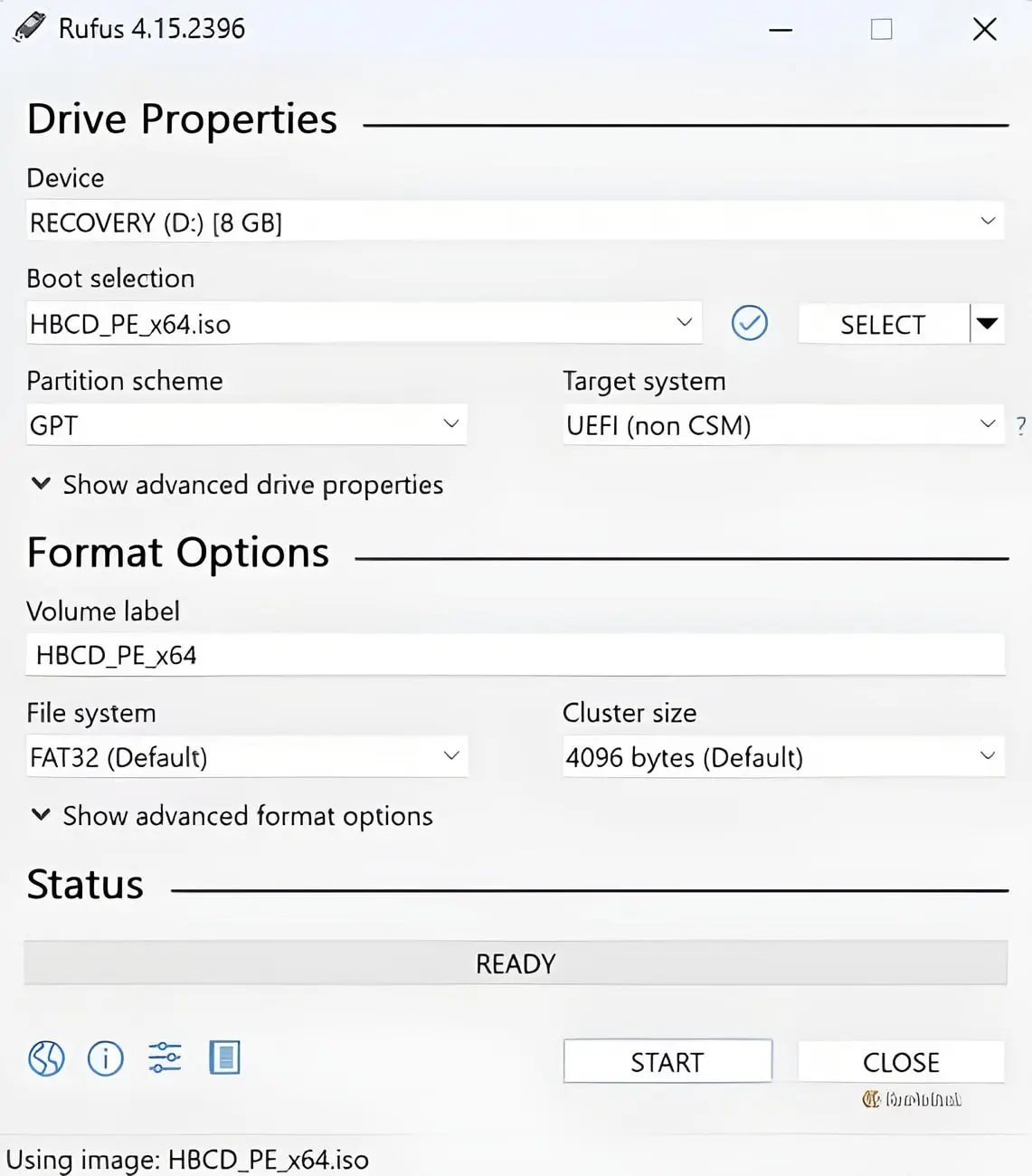Screen dimensions: 1032x1176
Task: Click the Status heading
Action: pos(85,884)
